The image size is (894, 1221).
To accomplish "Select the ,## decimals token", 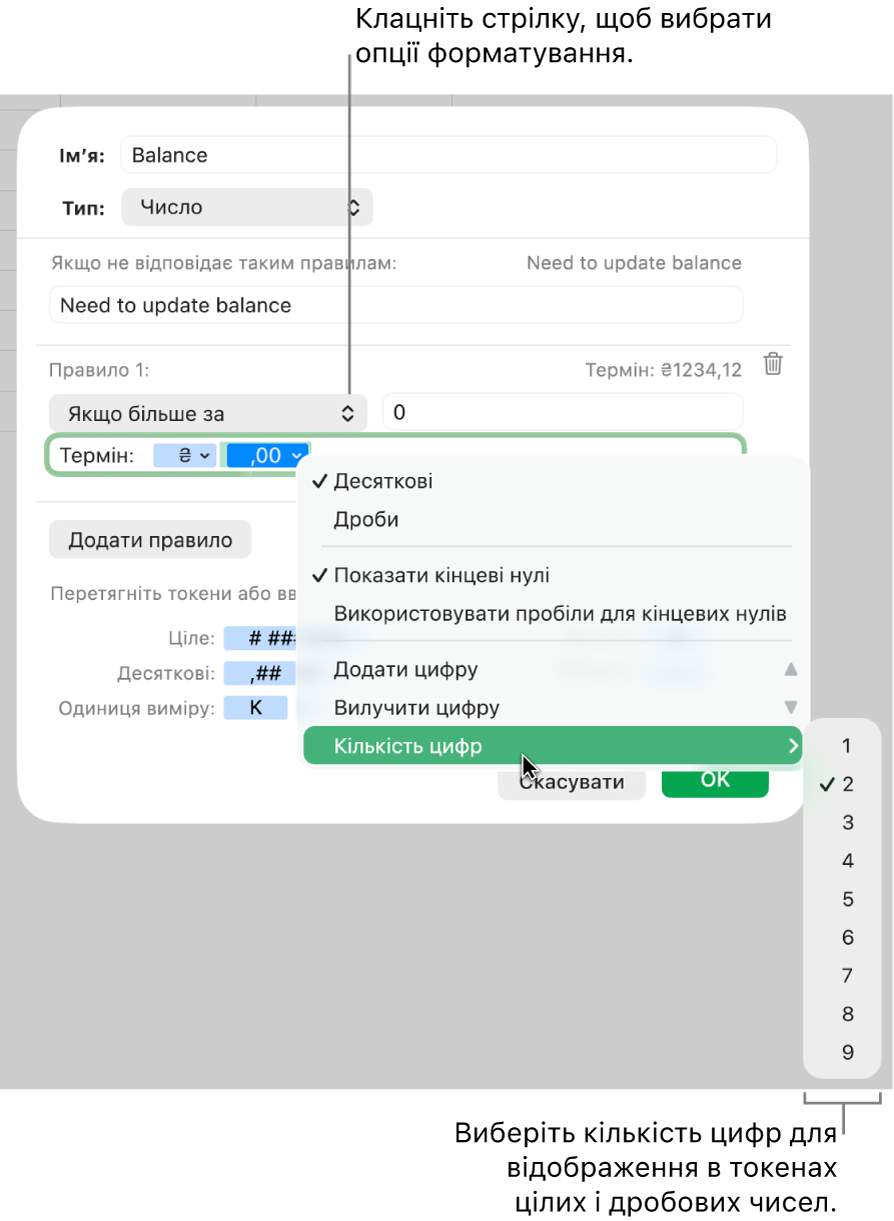I will point(259,673).
